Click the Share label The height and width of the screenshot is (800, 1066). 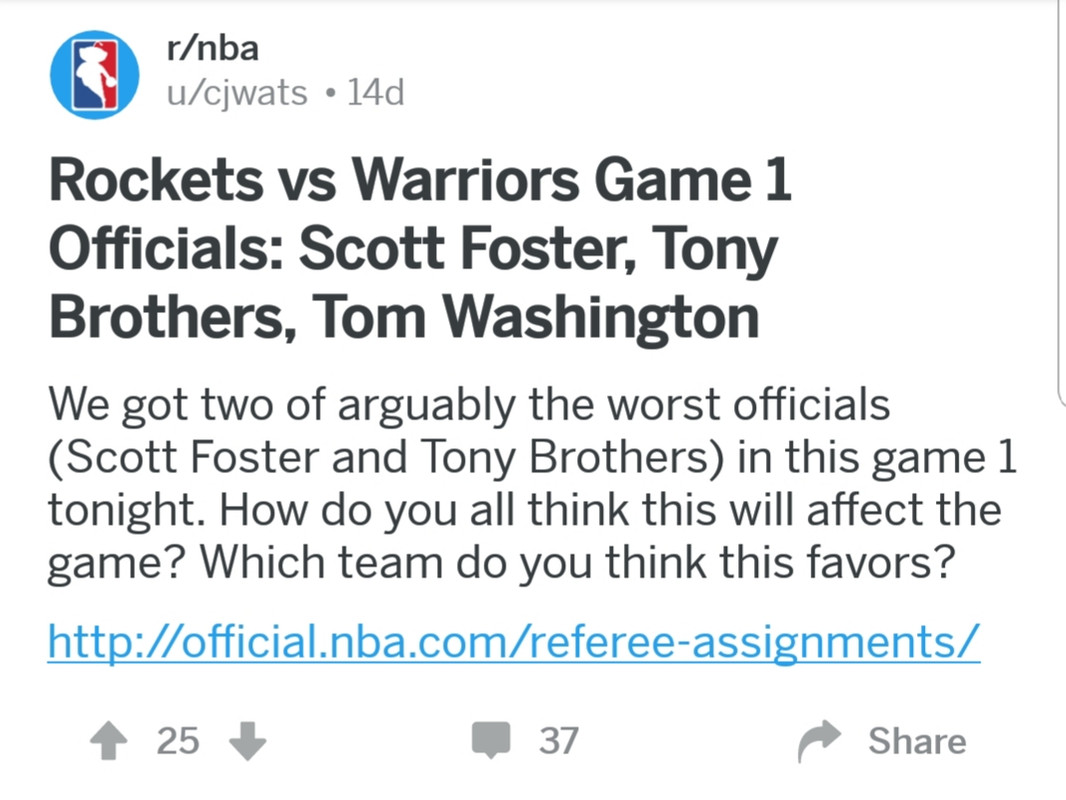(x=916, y=740)
